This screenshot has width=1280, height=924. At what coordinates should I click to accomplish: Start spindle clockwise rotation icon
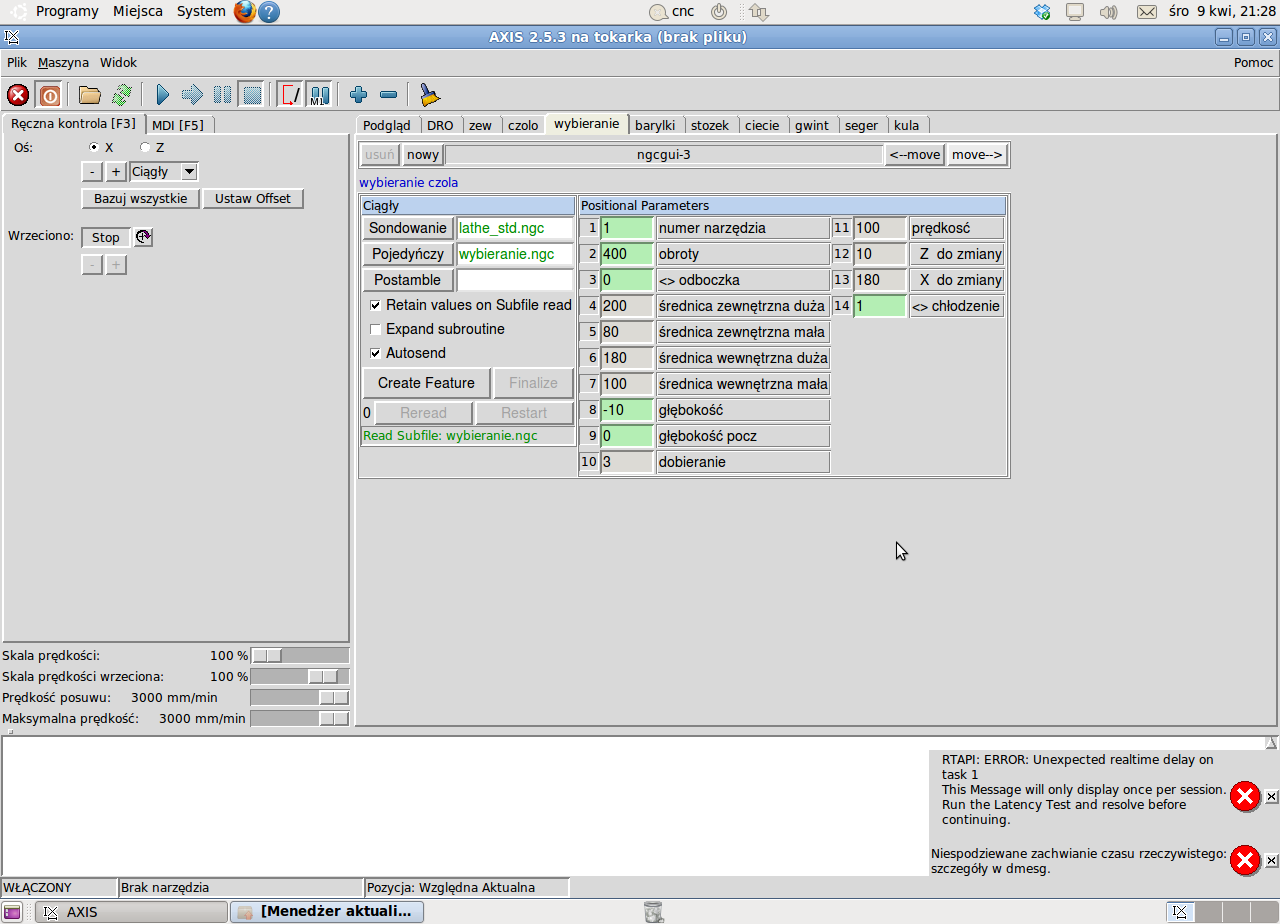pyautogui.click(x=143, y=237)
